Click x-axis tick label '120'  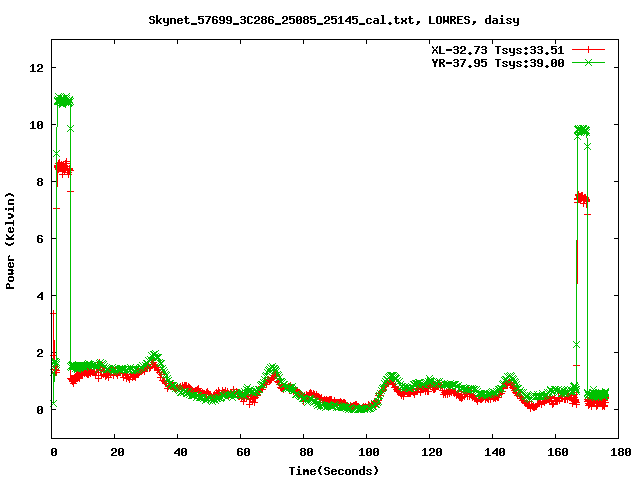tap(432, 452)
